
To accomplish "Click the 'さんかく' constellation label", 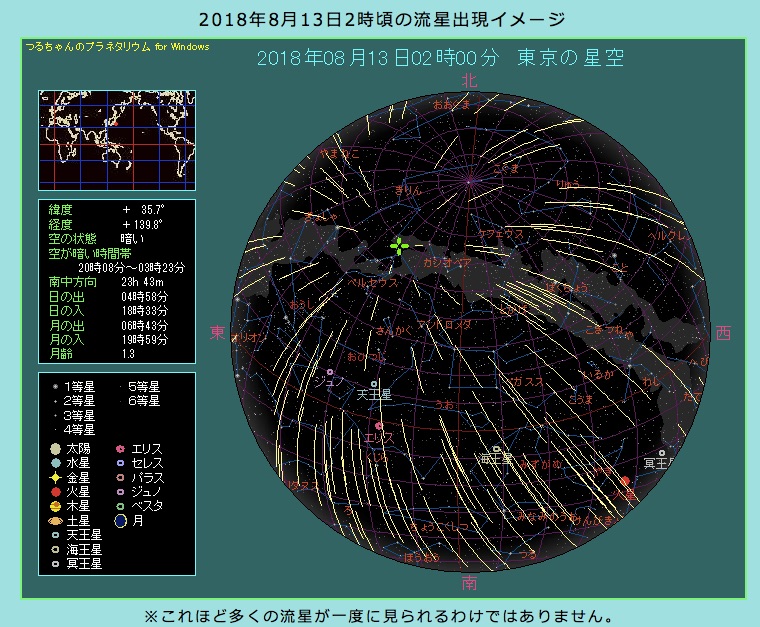I will pos(395,330).
